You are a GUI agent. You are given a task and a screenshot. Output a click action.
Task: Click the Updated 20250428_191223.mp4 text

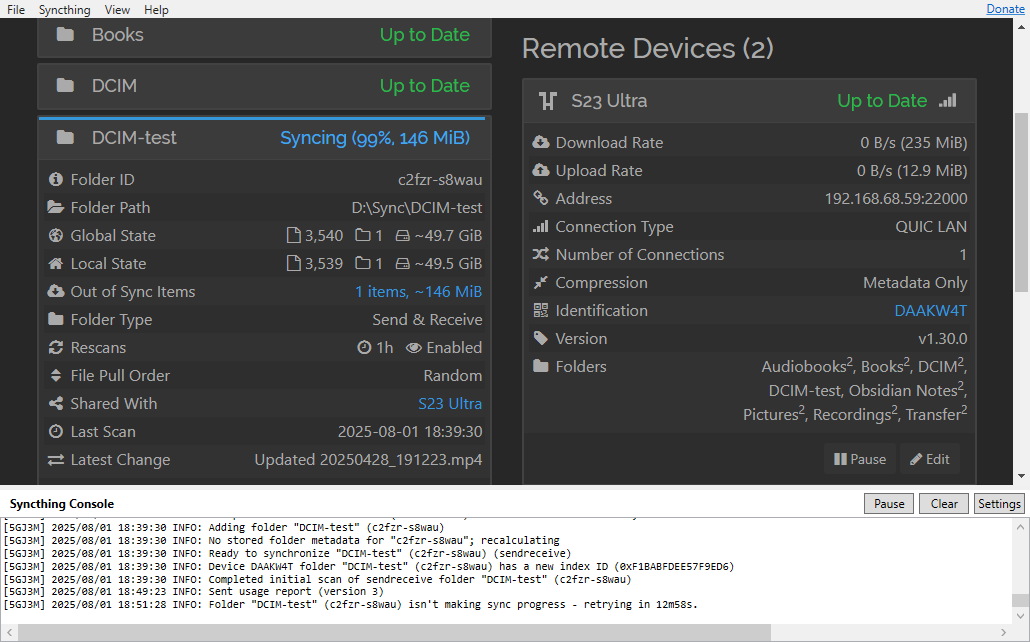pyautogui.click(x=369, y=459)
